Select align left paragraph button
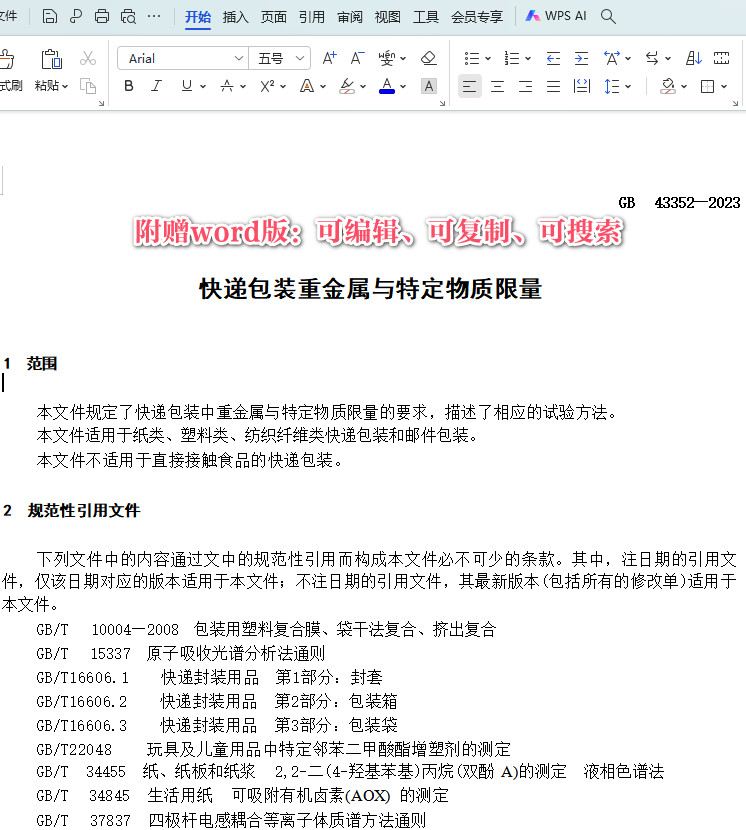746x830 pixels. tap(469, 86)
